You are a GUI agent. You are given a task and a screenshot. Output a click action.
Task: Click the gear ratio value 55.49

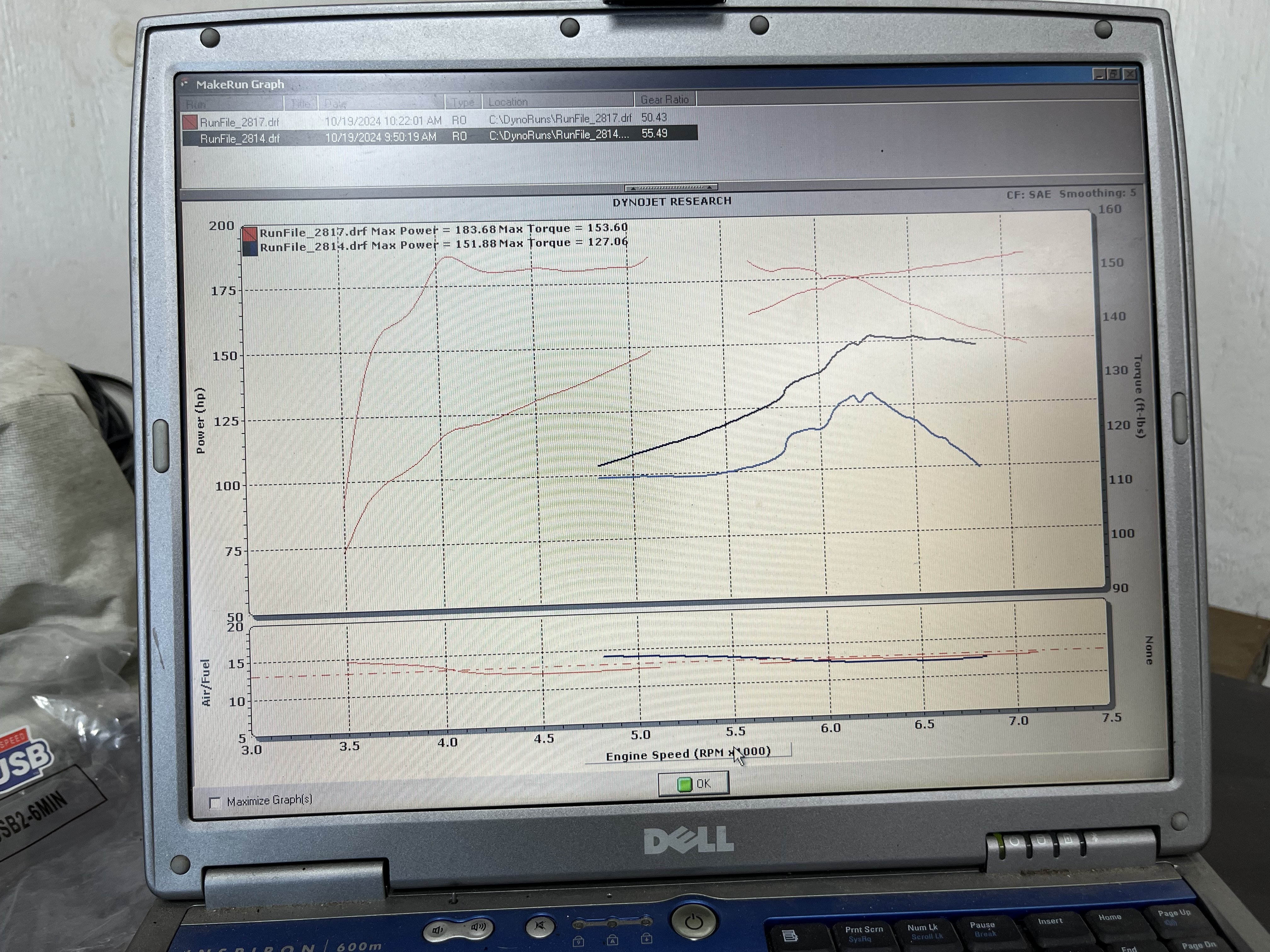click(x=655, y=133)
